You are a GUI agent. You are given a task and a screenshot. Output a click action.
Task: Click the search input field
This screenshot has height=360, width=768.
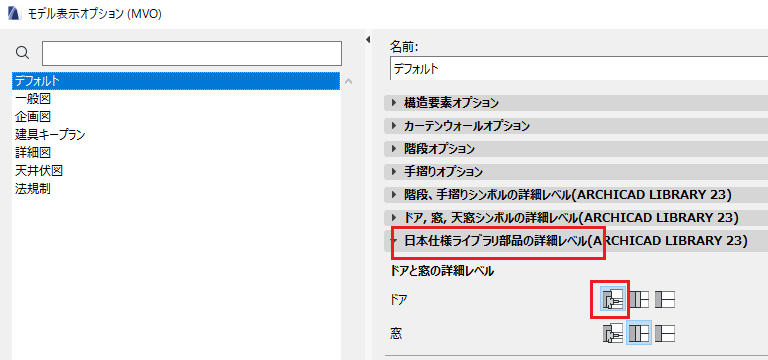[192, 53]
